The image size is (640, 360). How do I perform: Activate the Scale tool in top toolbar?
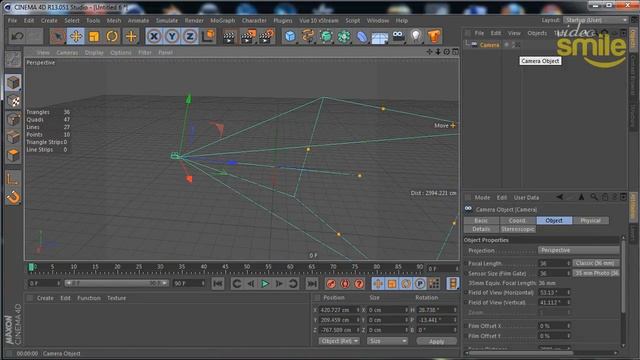[x=94, y=36]
